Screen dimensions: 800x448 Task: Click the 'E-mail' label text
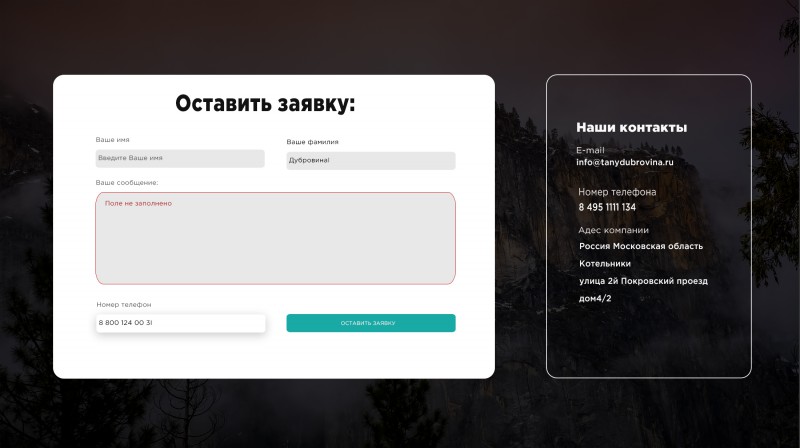(x=590, y=151)
